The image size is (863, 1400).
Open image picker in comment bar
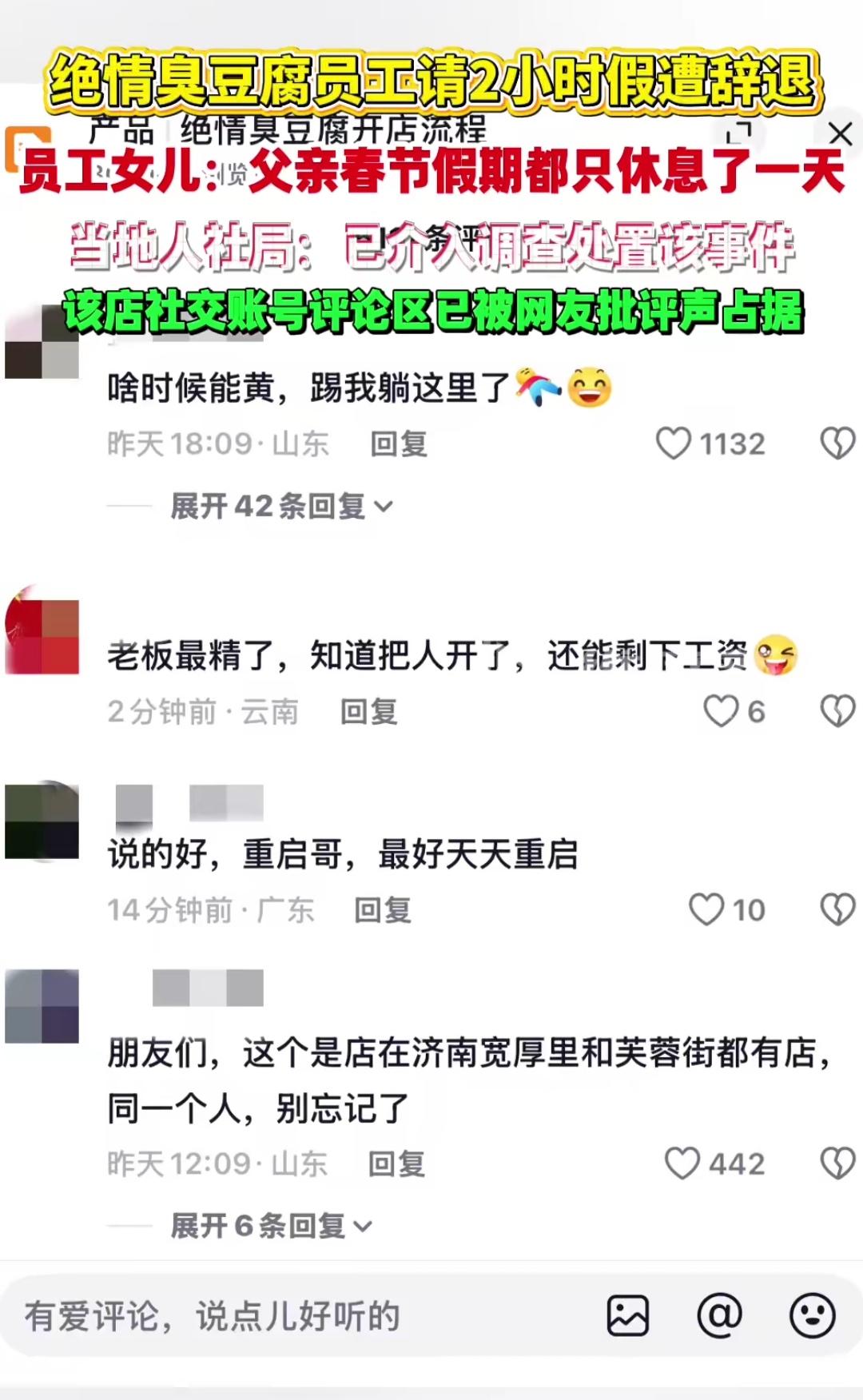point(628,1315)
